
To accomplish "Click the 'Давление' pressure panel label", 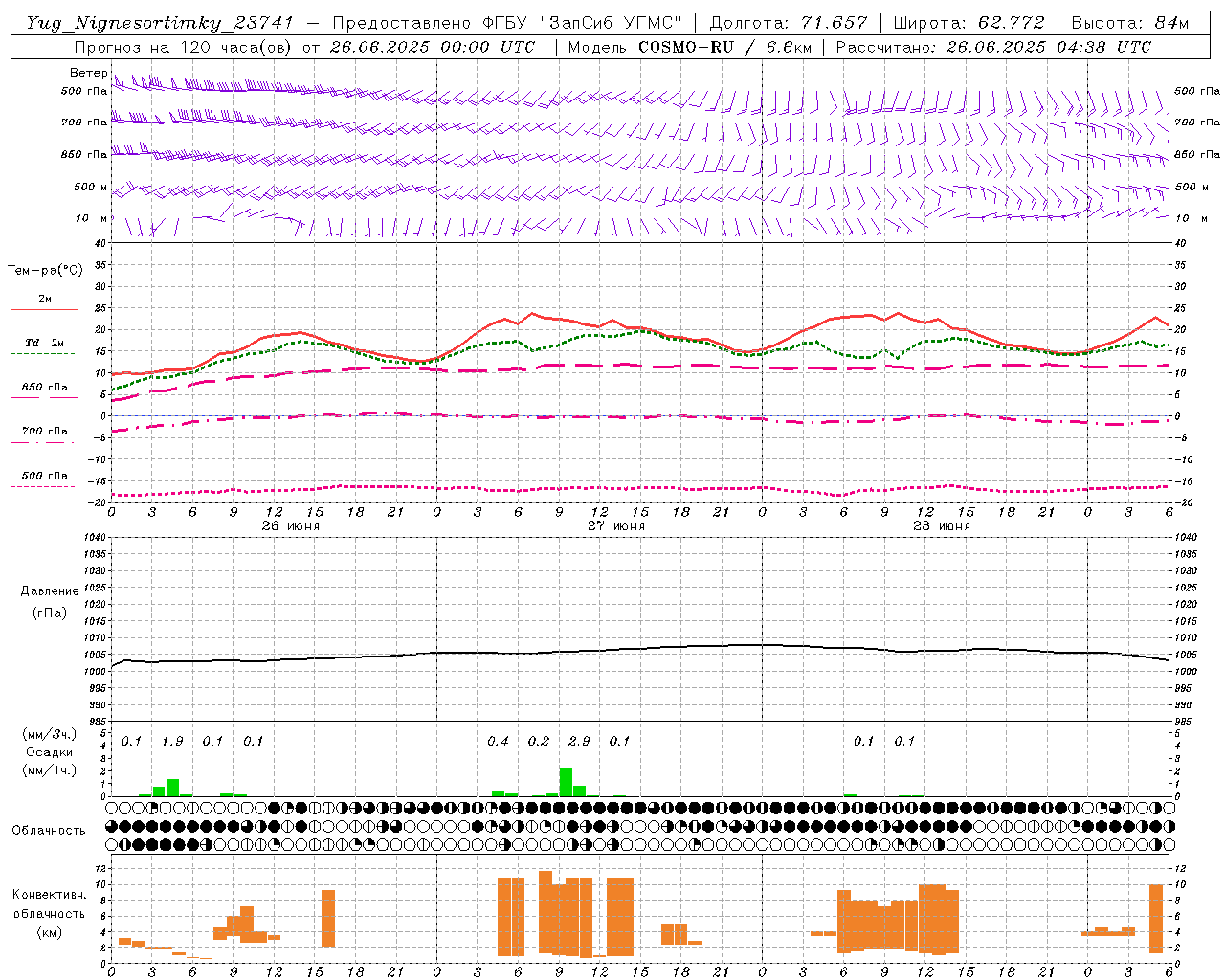I will tap(50, 591).
